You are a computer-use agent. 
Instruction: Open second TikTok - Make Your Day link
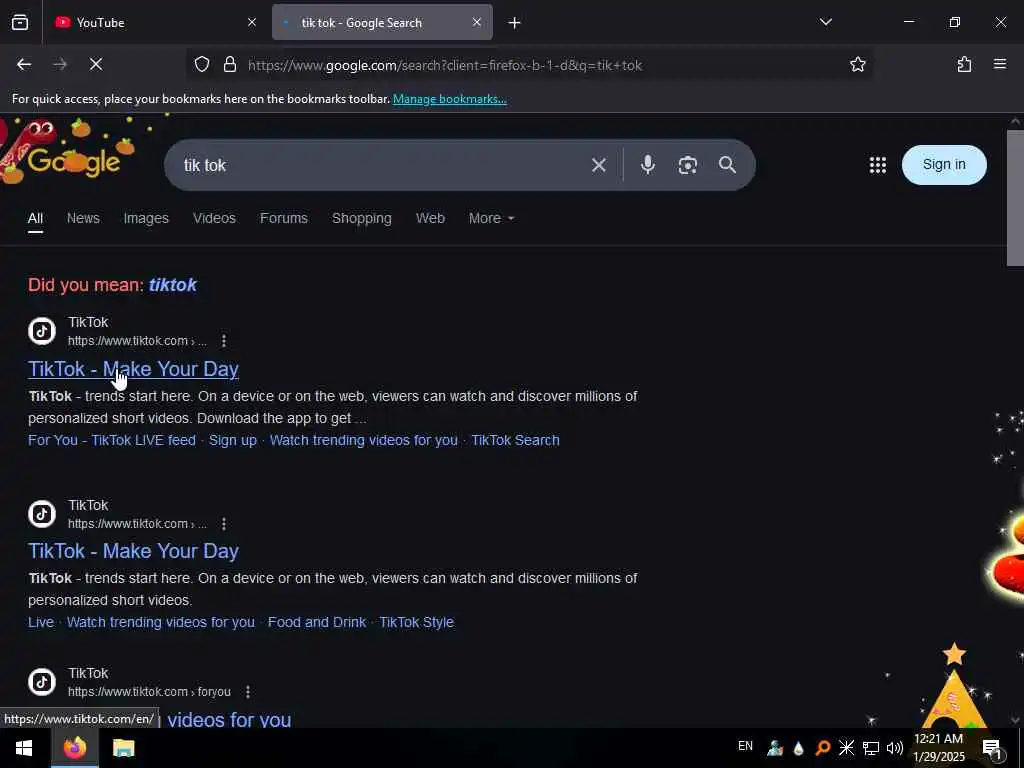(133, 551)
